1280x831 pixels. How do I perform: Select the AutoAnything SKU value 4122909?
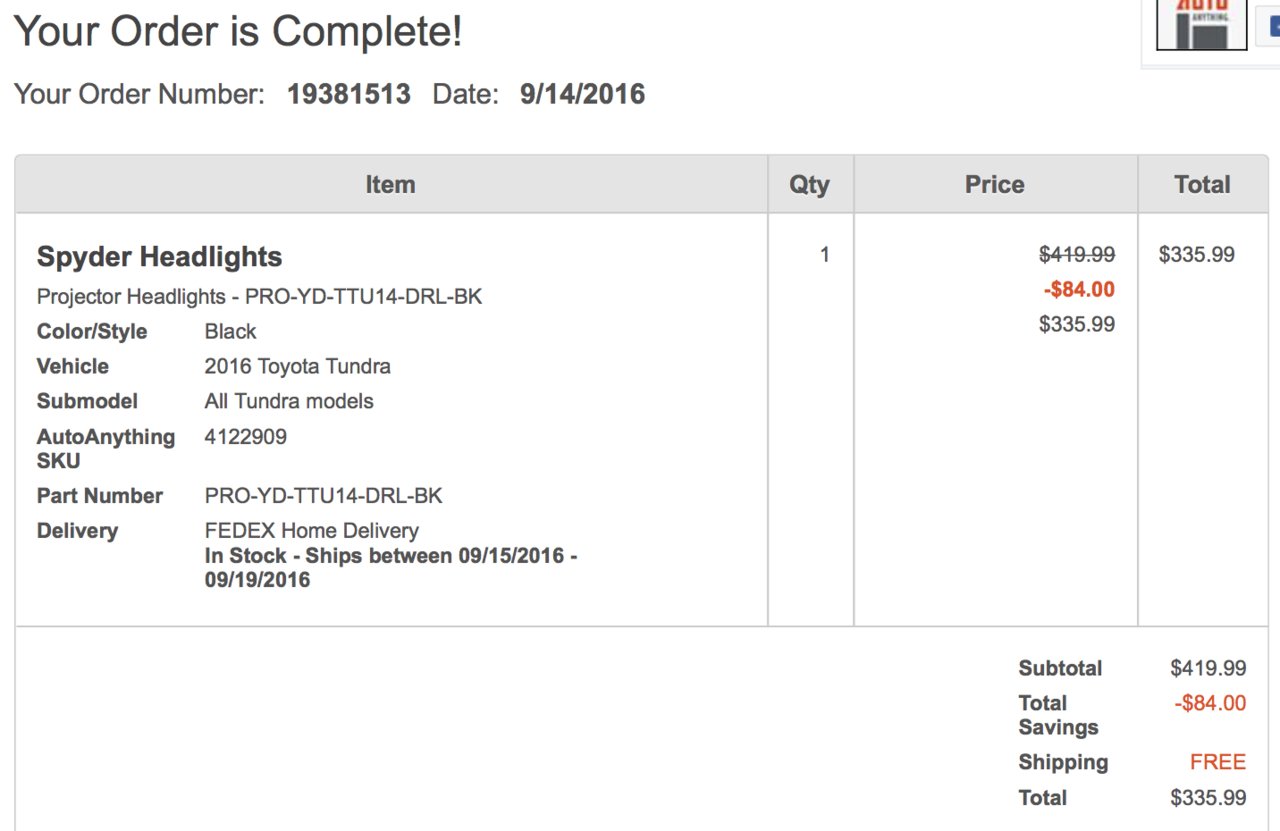[246, 437]
